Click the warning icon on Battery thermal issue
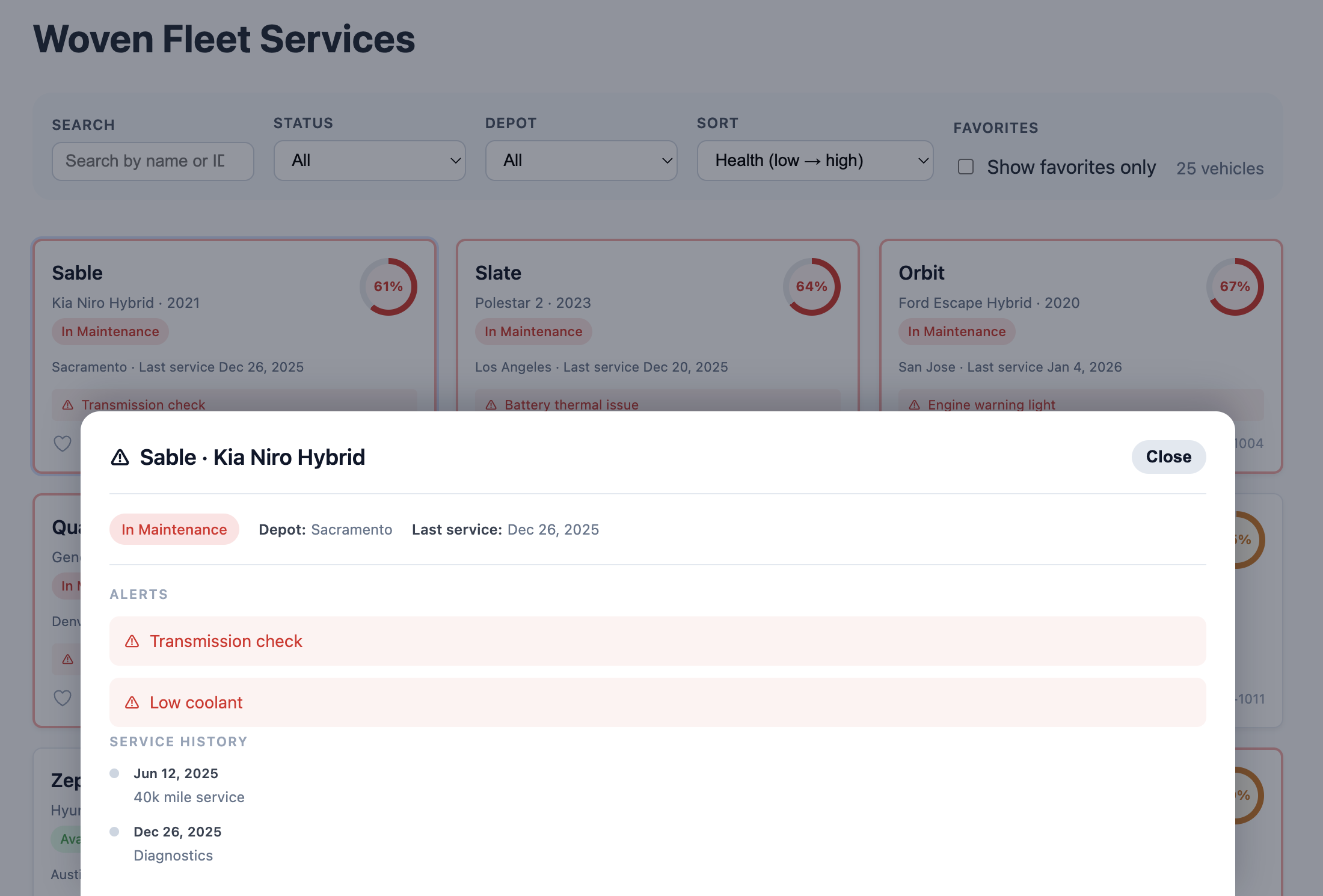 [x=491, y=405]
